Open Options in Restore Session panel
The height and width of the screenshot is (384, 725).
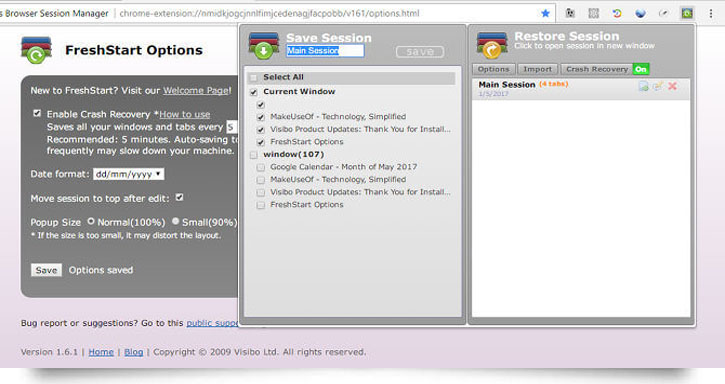[x=493, y=69]
